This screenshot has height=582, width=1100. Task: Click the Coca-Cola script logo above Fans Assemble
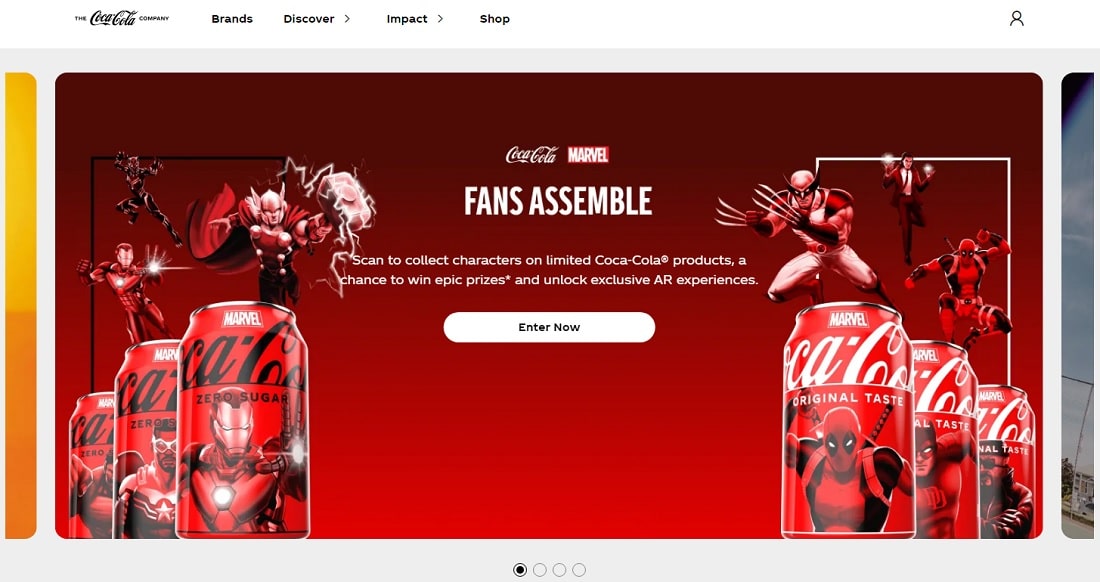coord(532,154)
